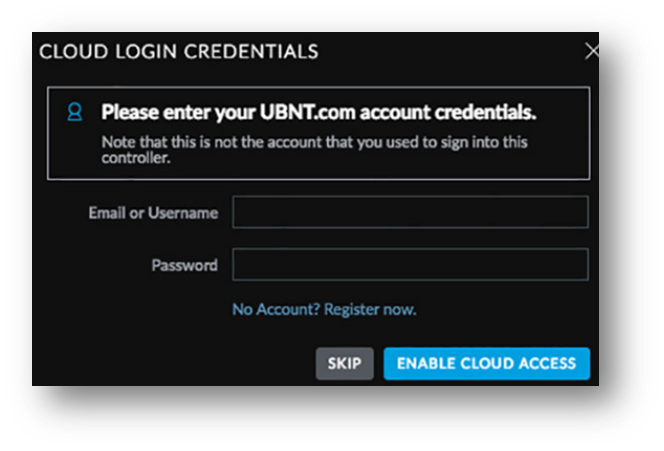
Task: Click Enable Cloud Access button
Action: pos(487,363)
